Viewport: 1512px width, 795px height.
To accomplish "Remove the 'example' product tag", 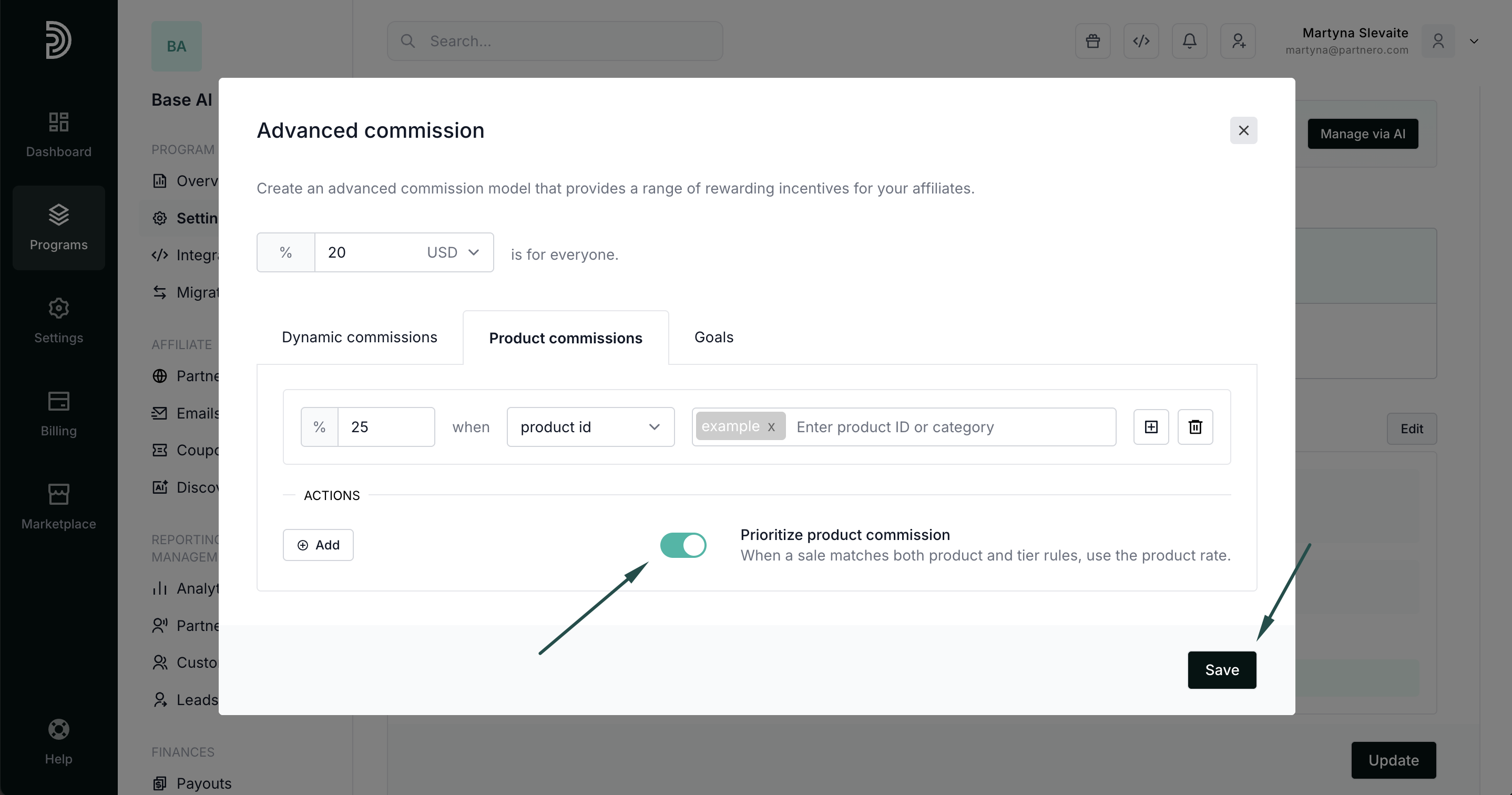I will 771,427.
